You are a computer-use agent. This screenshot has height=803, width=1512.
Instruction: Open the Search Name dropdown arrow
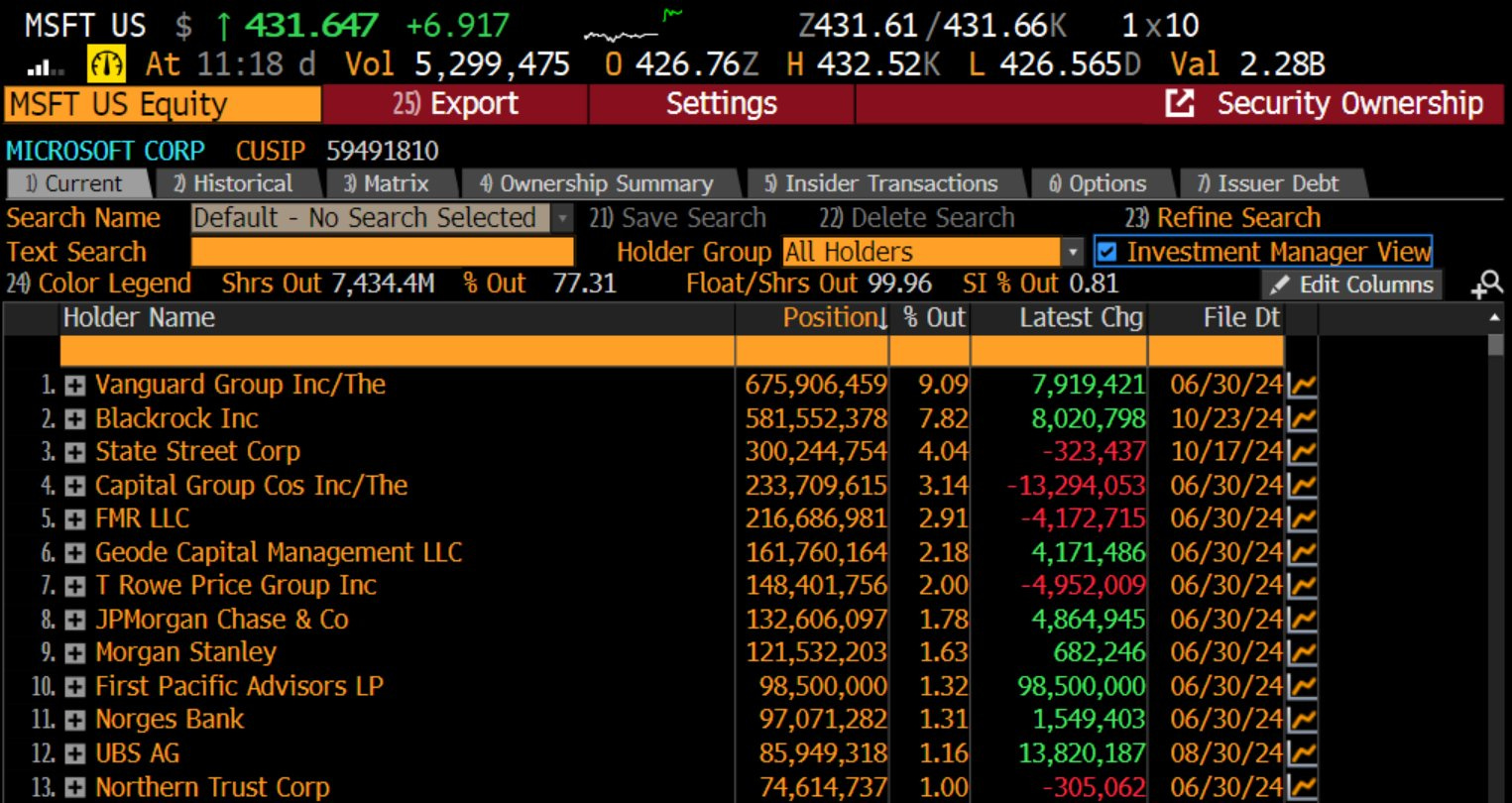click(562, 218)
